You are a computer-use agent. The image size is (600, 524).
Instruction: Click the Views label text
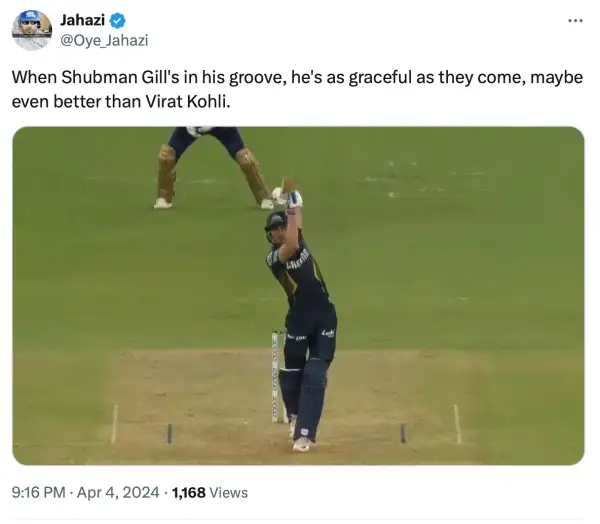[229, 493]
